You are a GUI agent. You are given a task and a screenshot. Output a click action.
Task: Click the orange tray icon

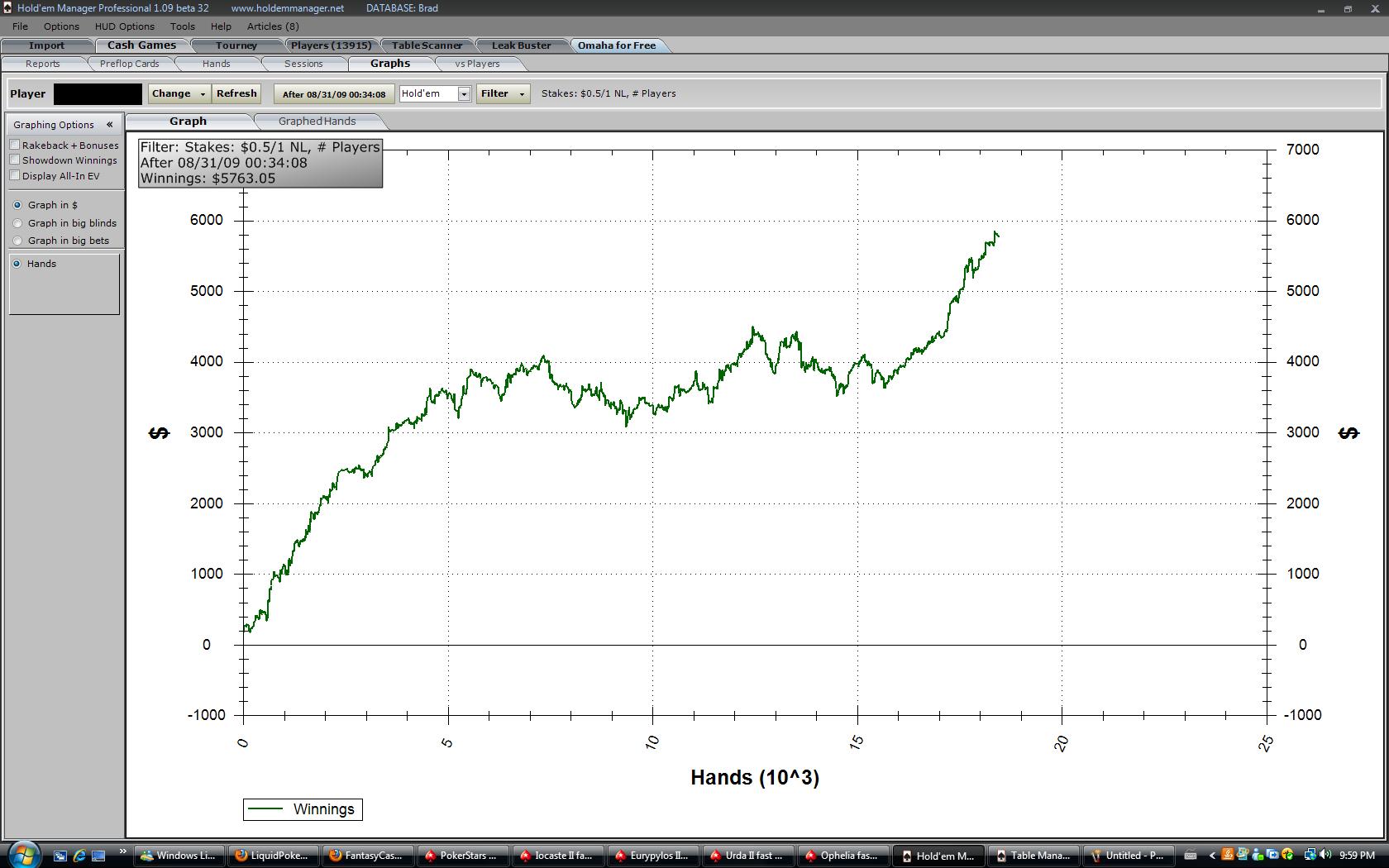[1228, 855]
